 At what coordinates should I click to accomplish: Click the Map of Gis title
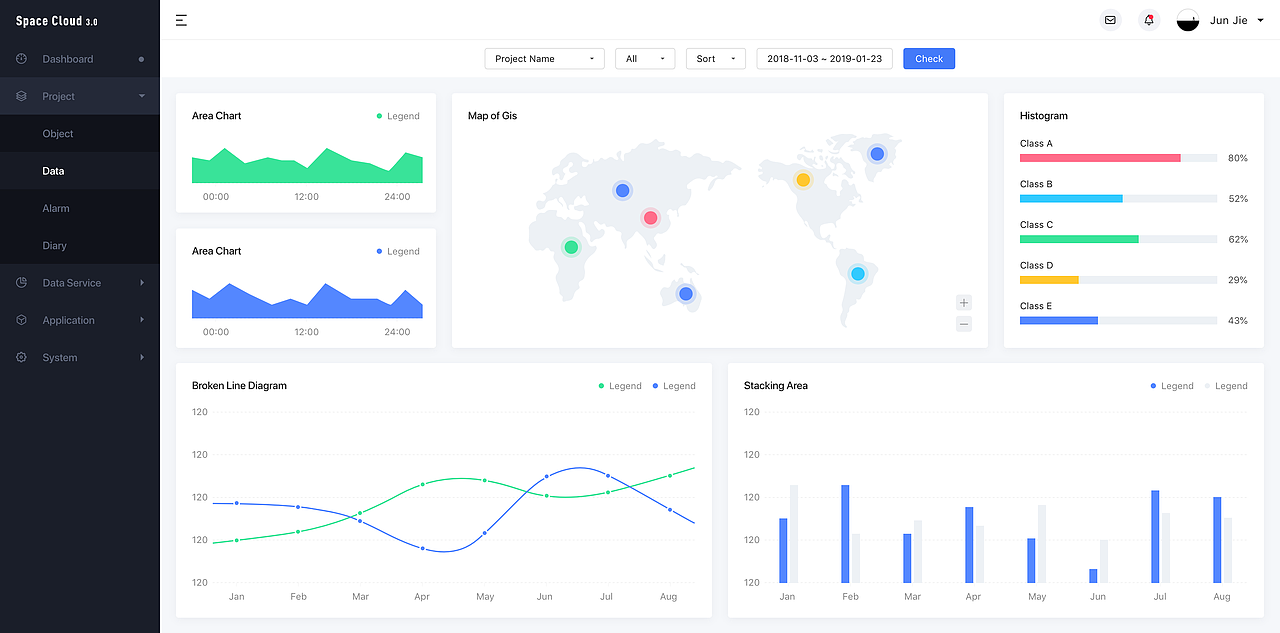pos(493,116)
